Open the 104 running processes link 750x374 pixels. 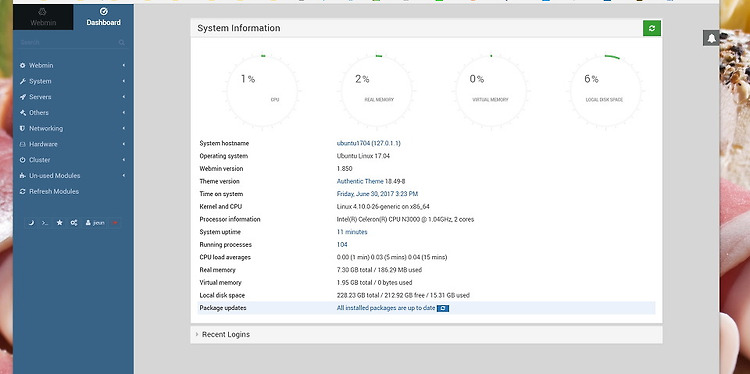342,245
